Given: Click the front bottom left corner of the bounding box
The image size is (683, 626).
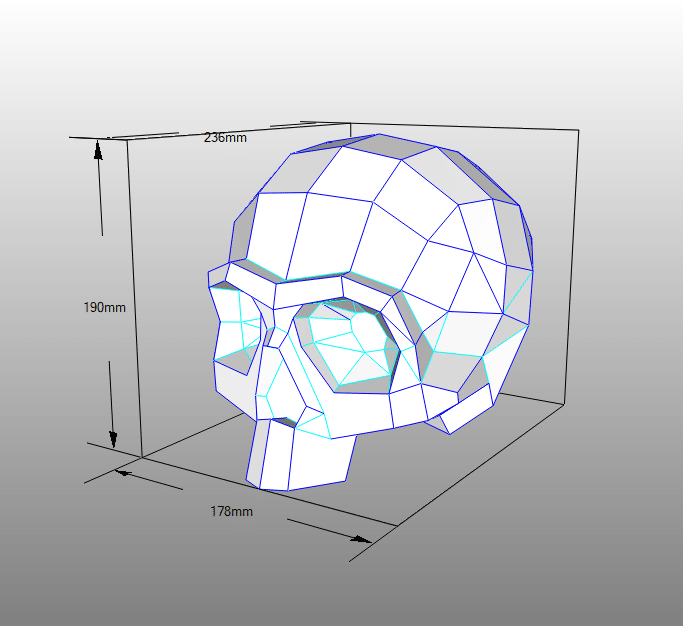Looking at the screenshot, I should tap(142, 457).
